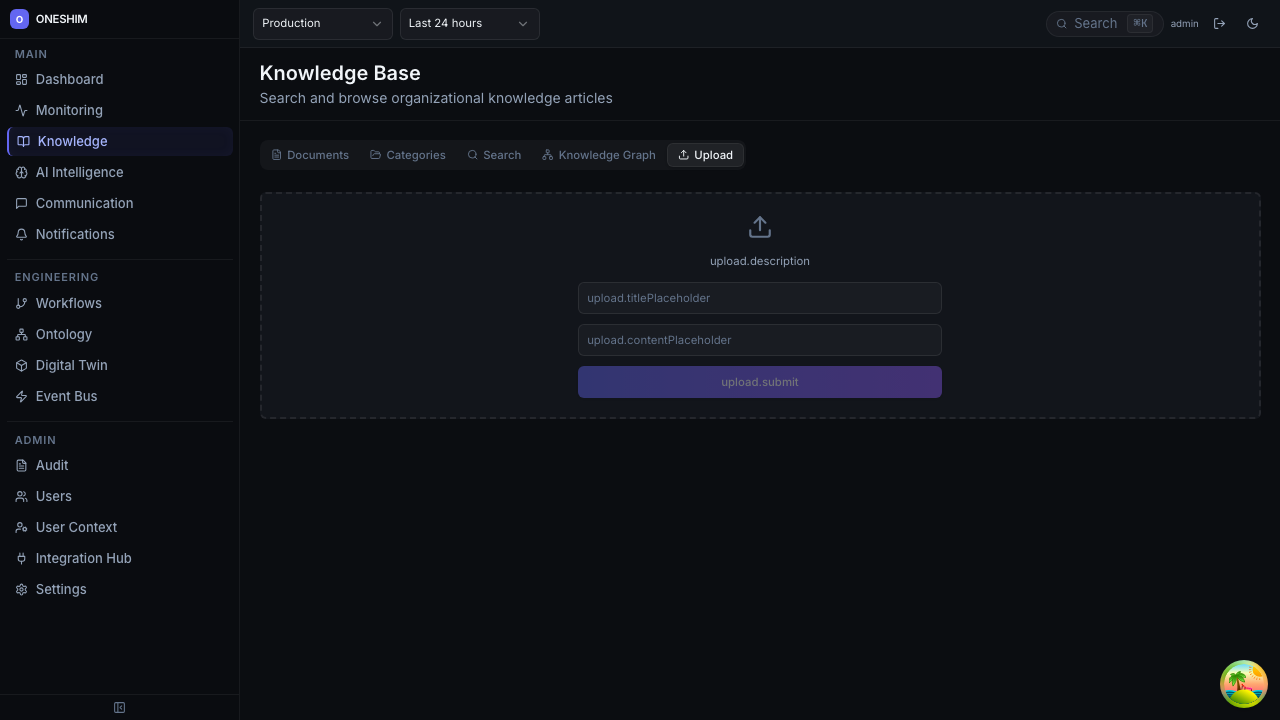Screen dimensions: 1280x720
Task: Navigate to Event Bus
Action: point(66,396)
